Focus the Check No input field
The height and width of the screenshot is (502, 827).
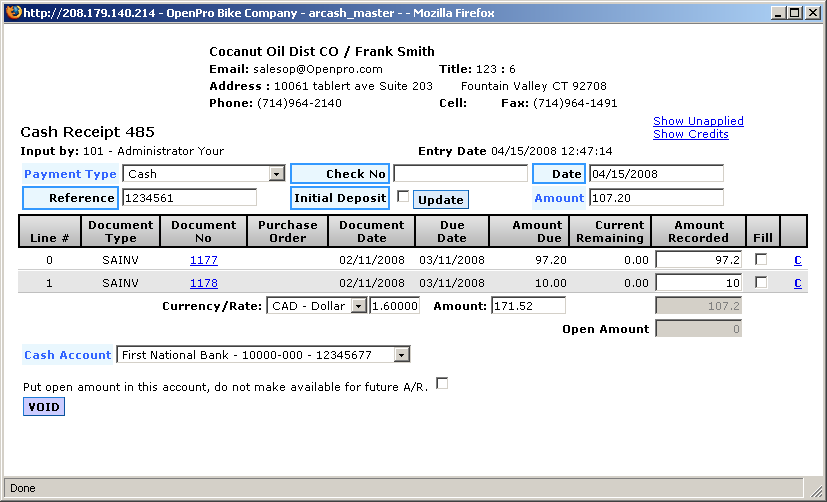460,174
